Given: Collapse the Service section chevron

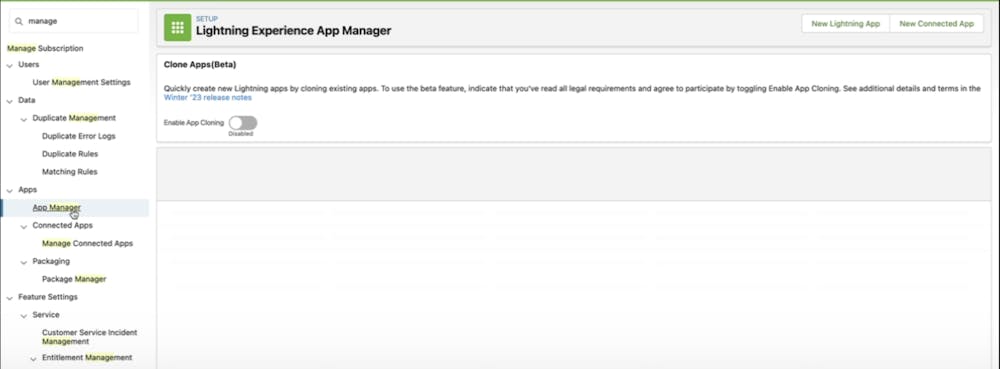Looking at the screenshot, I should (24, 315).
